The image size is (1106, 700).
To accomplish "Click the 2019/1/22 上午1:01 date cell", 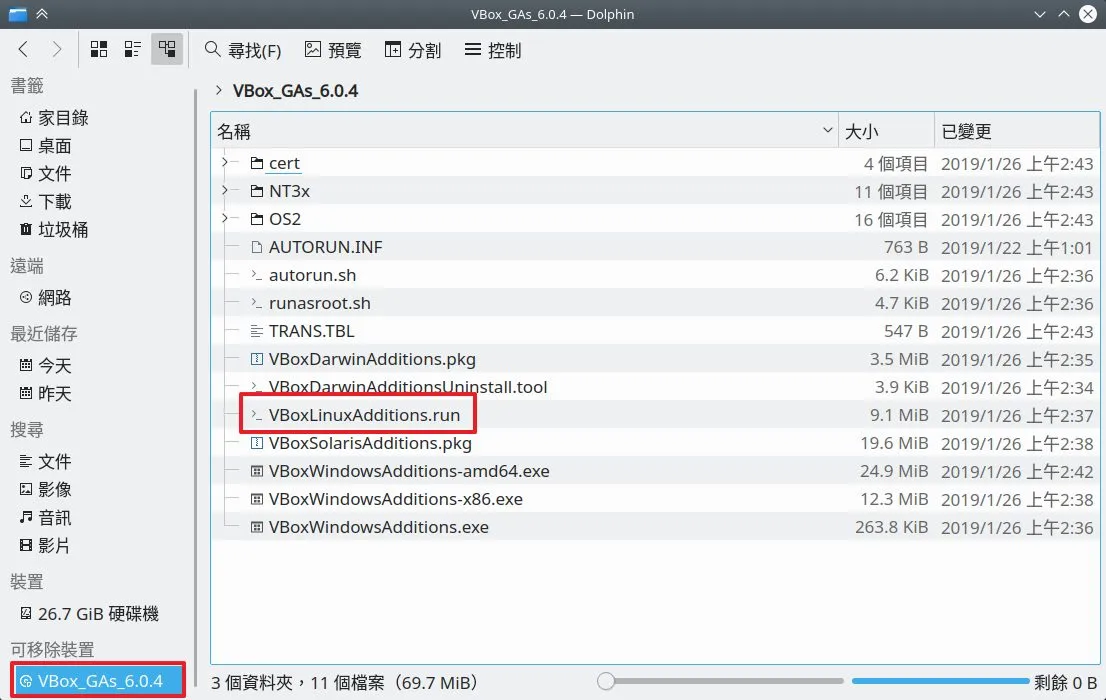I will click(1016, 248).
